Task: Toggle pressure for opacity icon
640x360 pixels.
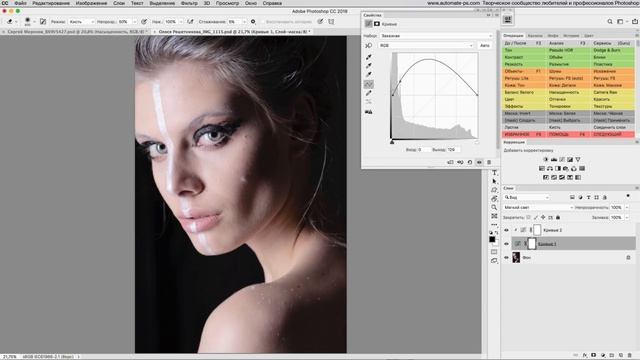Action: 144,22
